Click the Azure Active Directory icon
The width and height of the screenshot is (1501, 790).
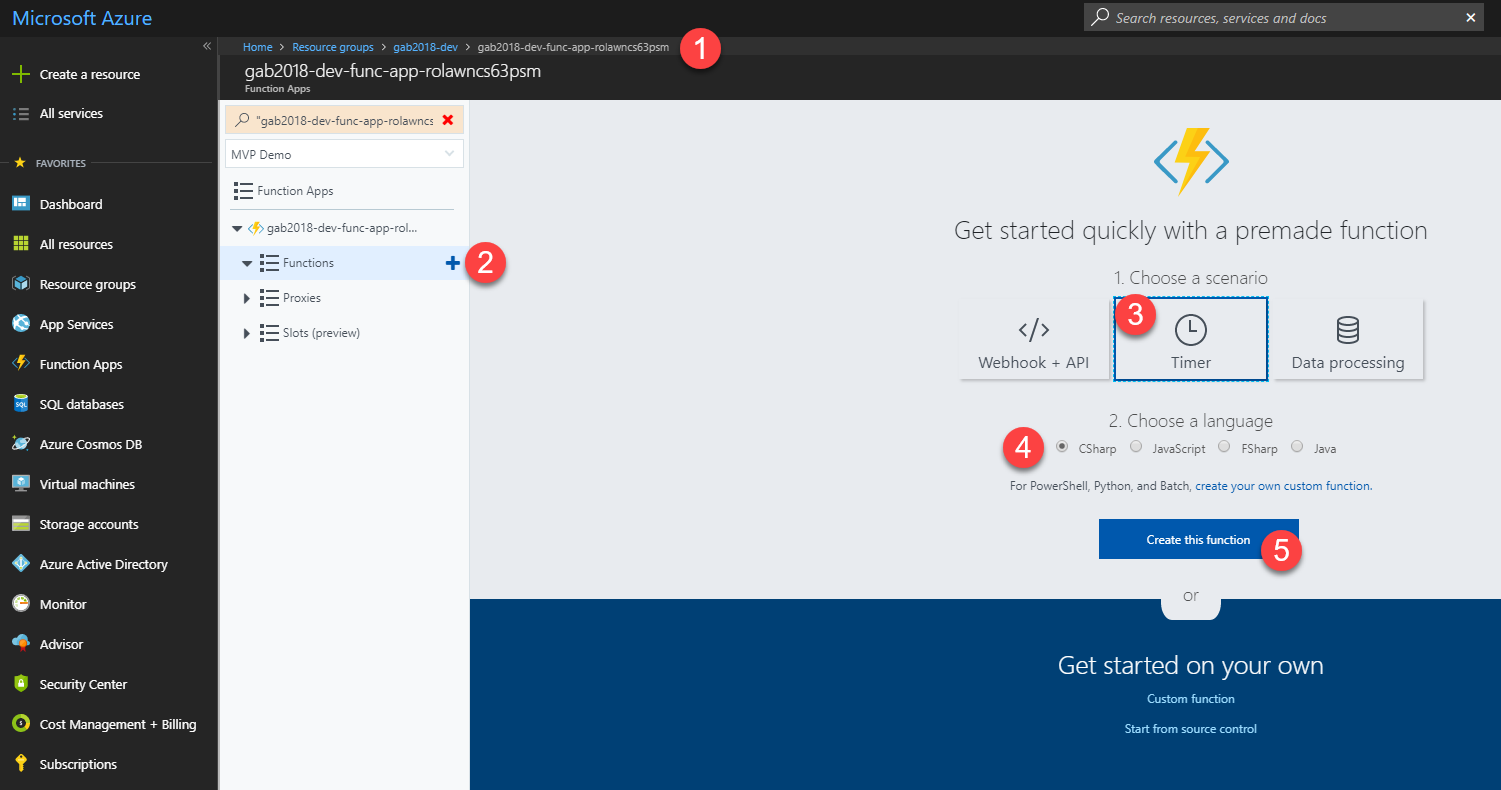(x=20, y=564)
